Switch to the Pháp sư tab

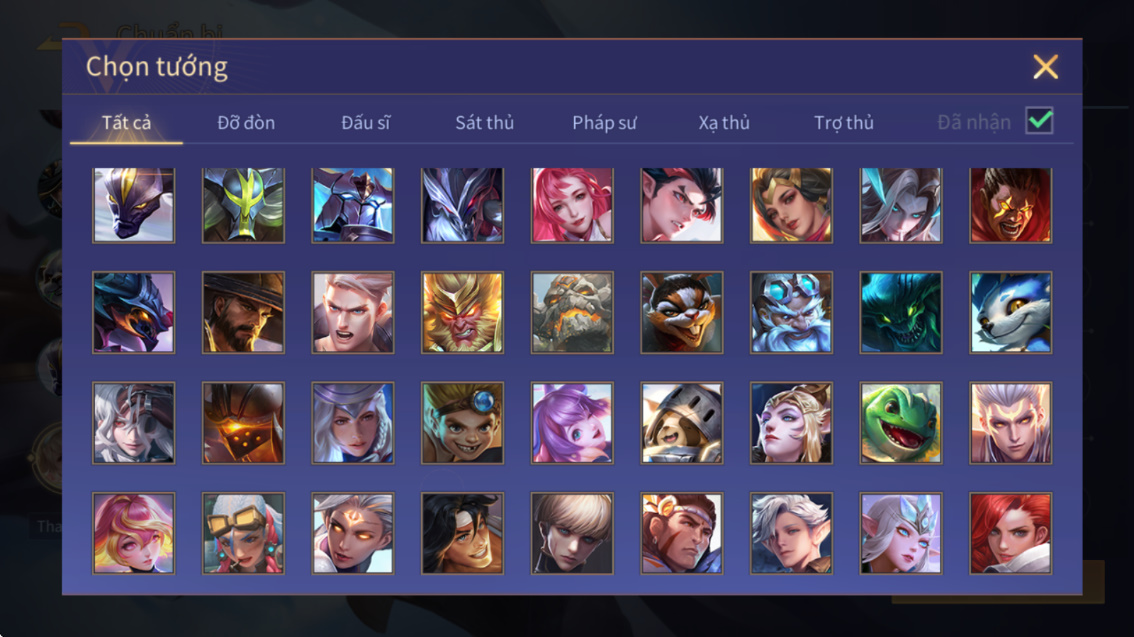click(x=604, y=122)
